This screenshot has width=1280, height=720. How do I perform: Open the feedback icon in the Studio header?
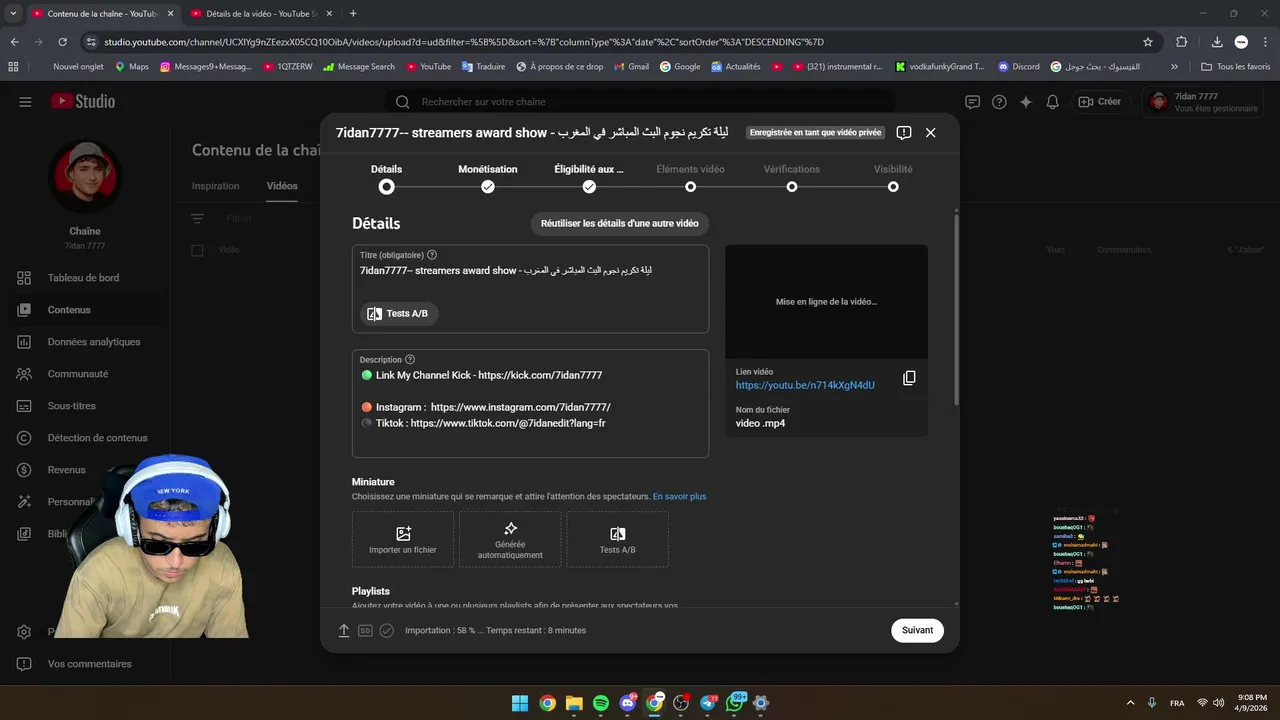pyautogui.click(x=972, y=102)
